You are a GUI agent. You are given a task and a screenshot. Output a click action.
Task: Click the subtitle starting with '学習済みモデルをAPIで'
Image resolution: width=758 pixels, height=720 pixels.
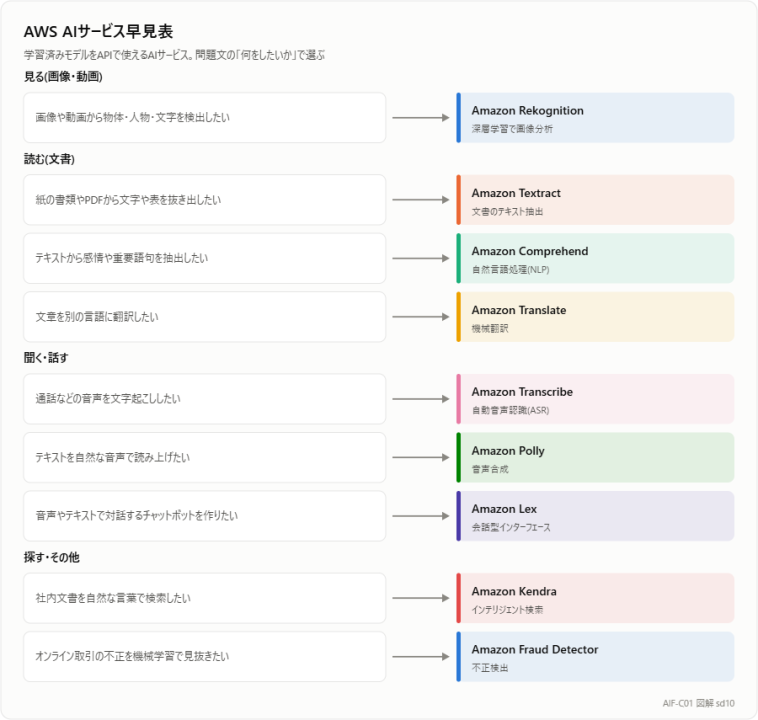pos(174,55)
